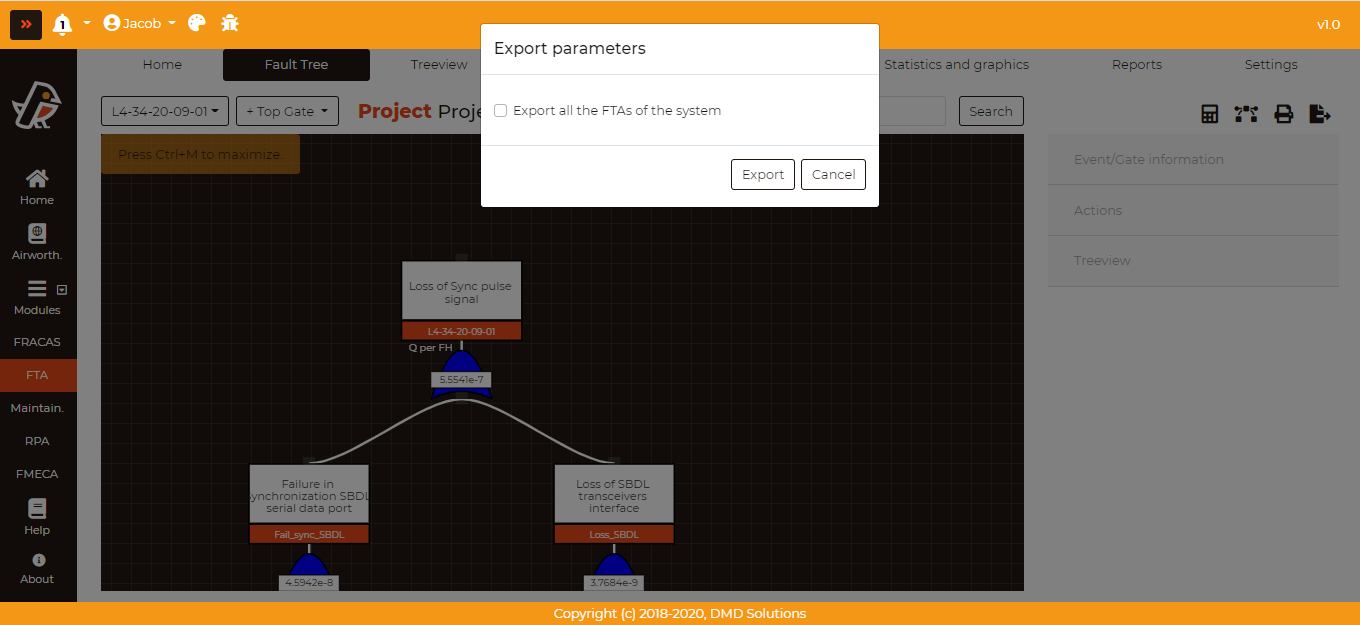Image resolution: width=1360 pixels, height=625 pixels.
Task: Click the export file icon
Action: coord(1320,114)
